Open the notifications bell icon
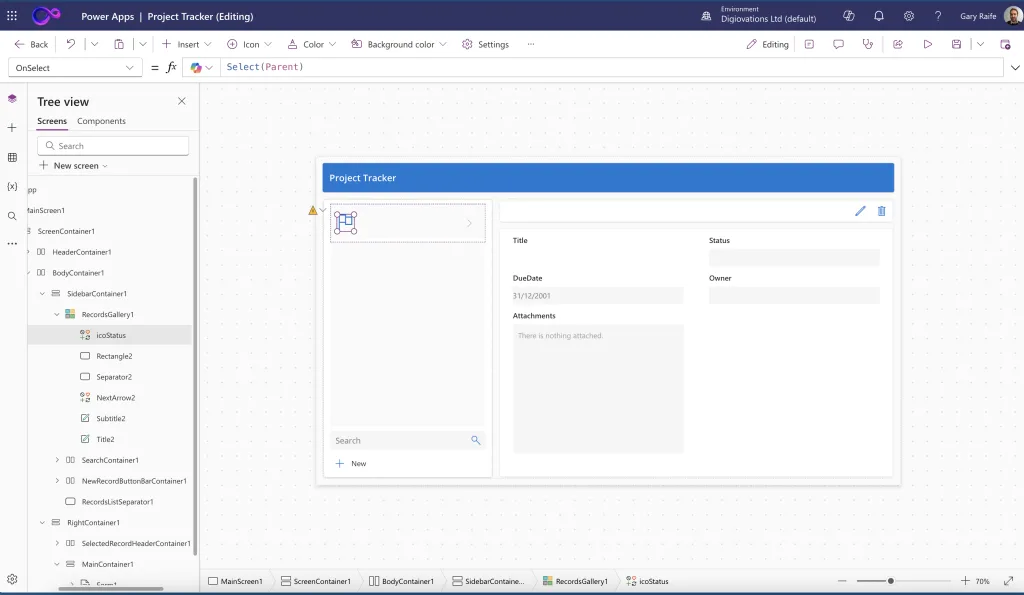The width and height of the screenshot is (1024, 595). (x=879, y=16)
